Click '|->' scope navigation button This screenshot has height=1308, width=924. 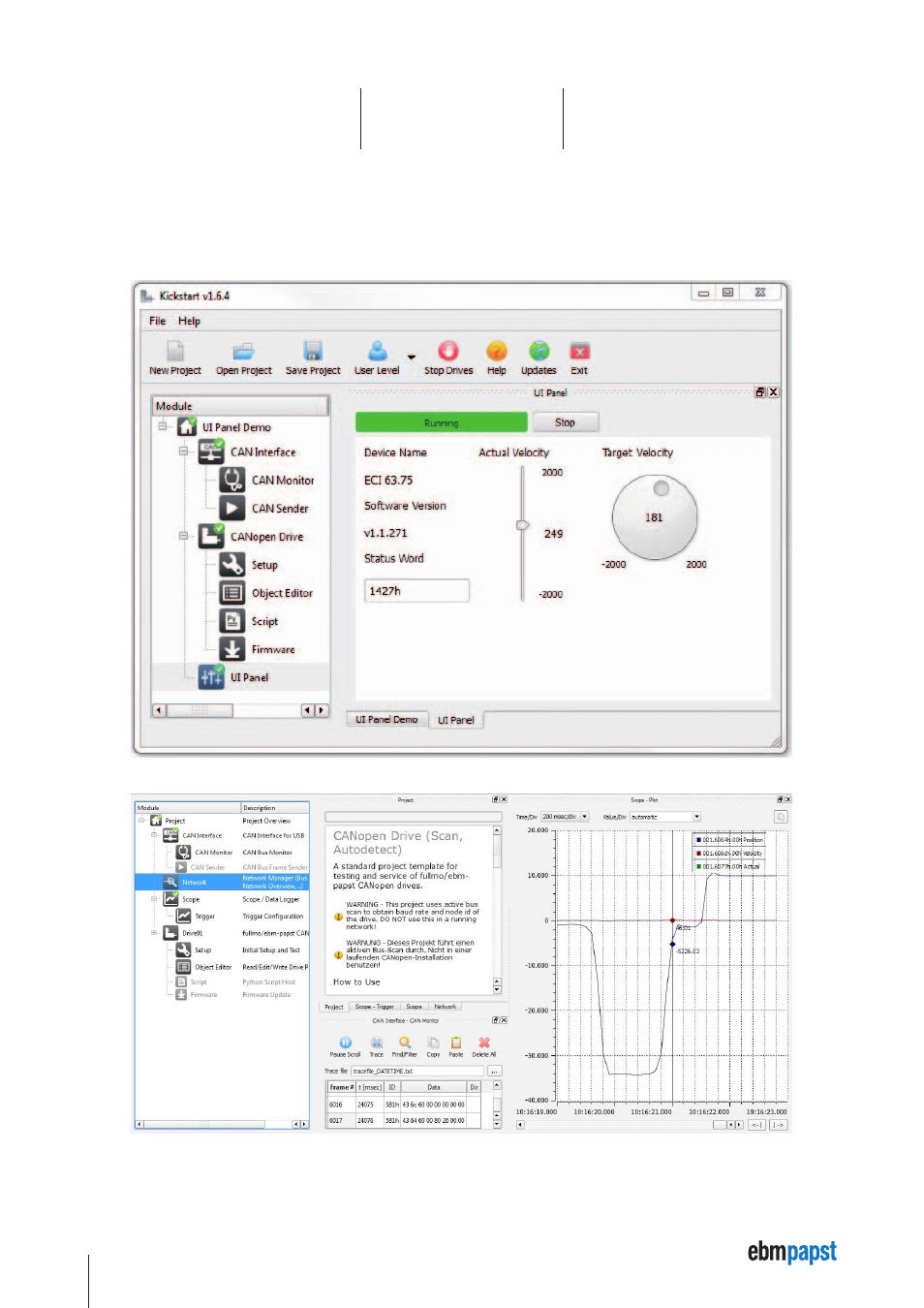[x=778, y=1125]
